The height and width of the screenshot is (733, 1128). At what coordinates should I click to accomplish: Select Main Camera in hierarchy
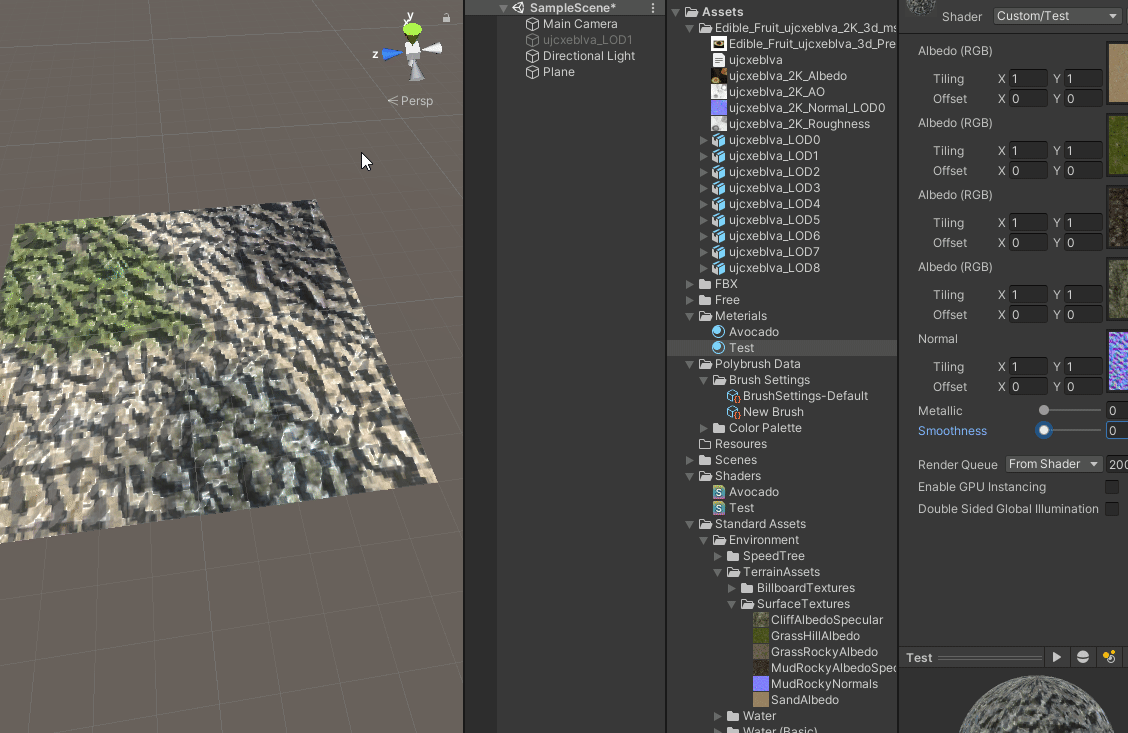(580, 24)
